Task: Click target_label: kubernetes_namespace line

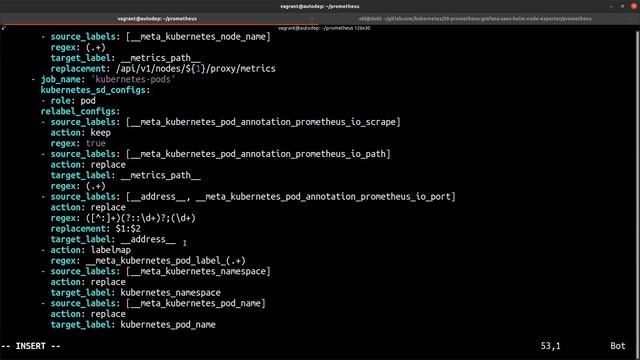Action: [x=136, y=293]
